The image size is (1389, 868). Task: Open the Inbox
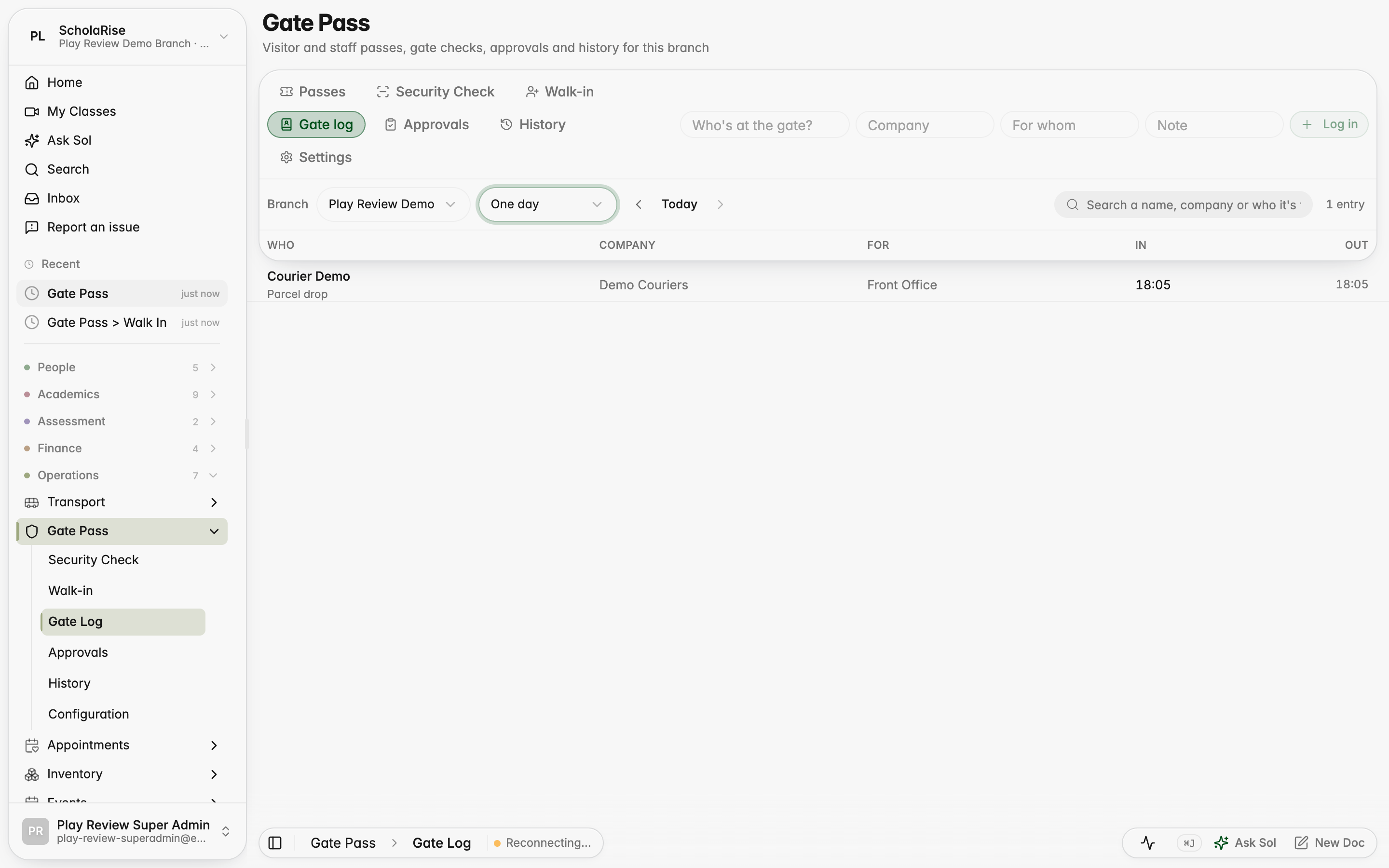coord(122,198)
